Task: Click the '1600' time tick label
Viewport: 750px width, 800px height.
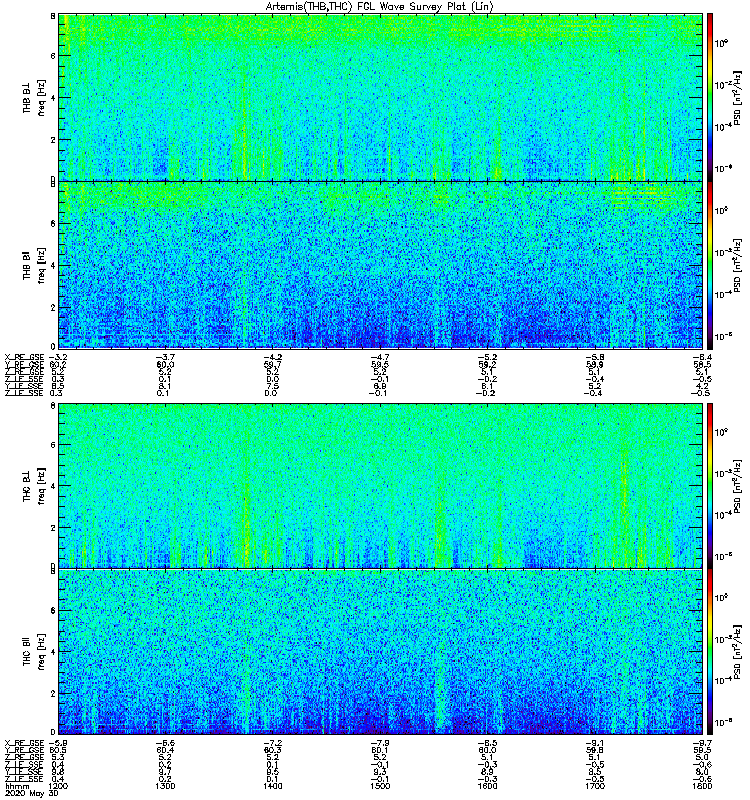Action: click(487, 786)
